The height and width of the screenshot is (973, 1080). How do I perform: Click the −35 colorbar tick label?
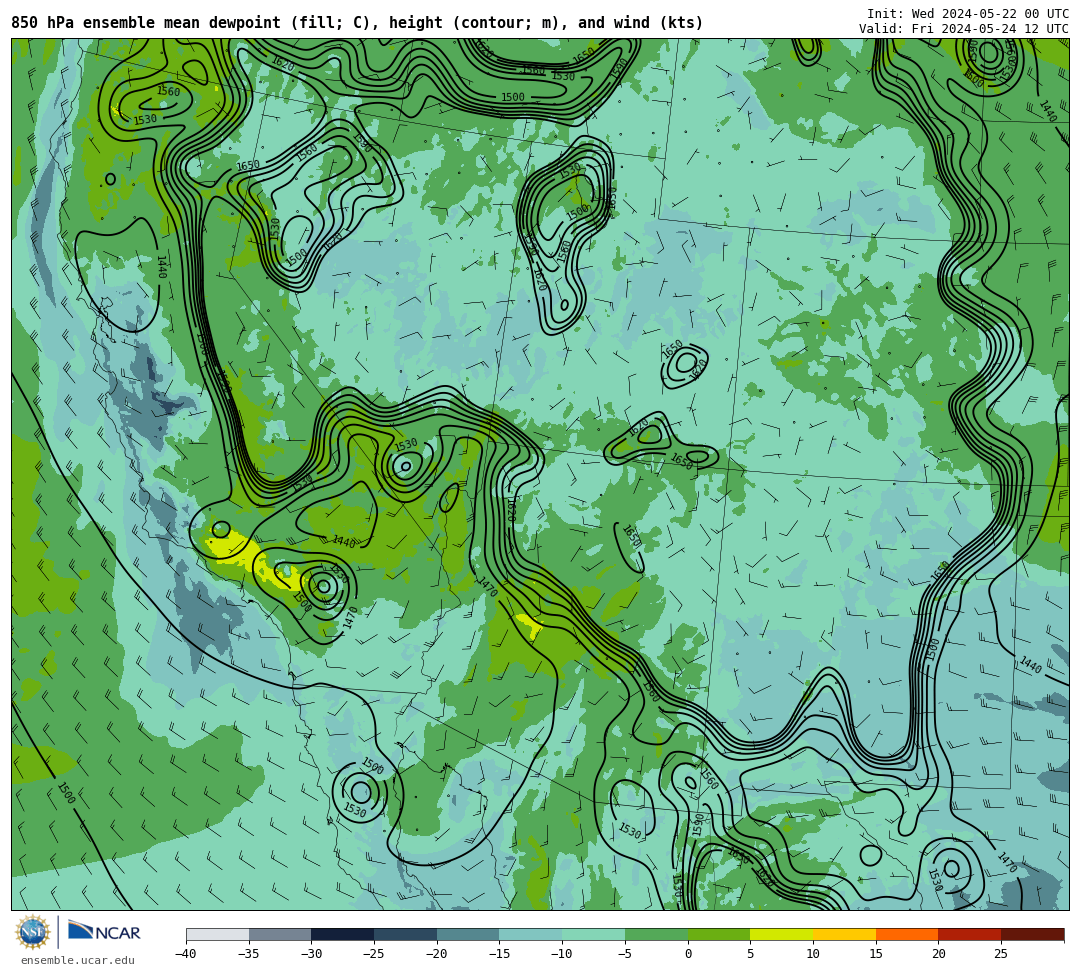click(249, 954)
